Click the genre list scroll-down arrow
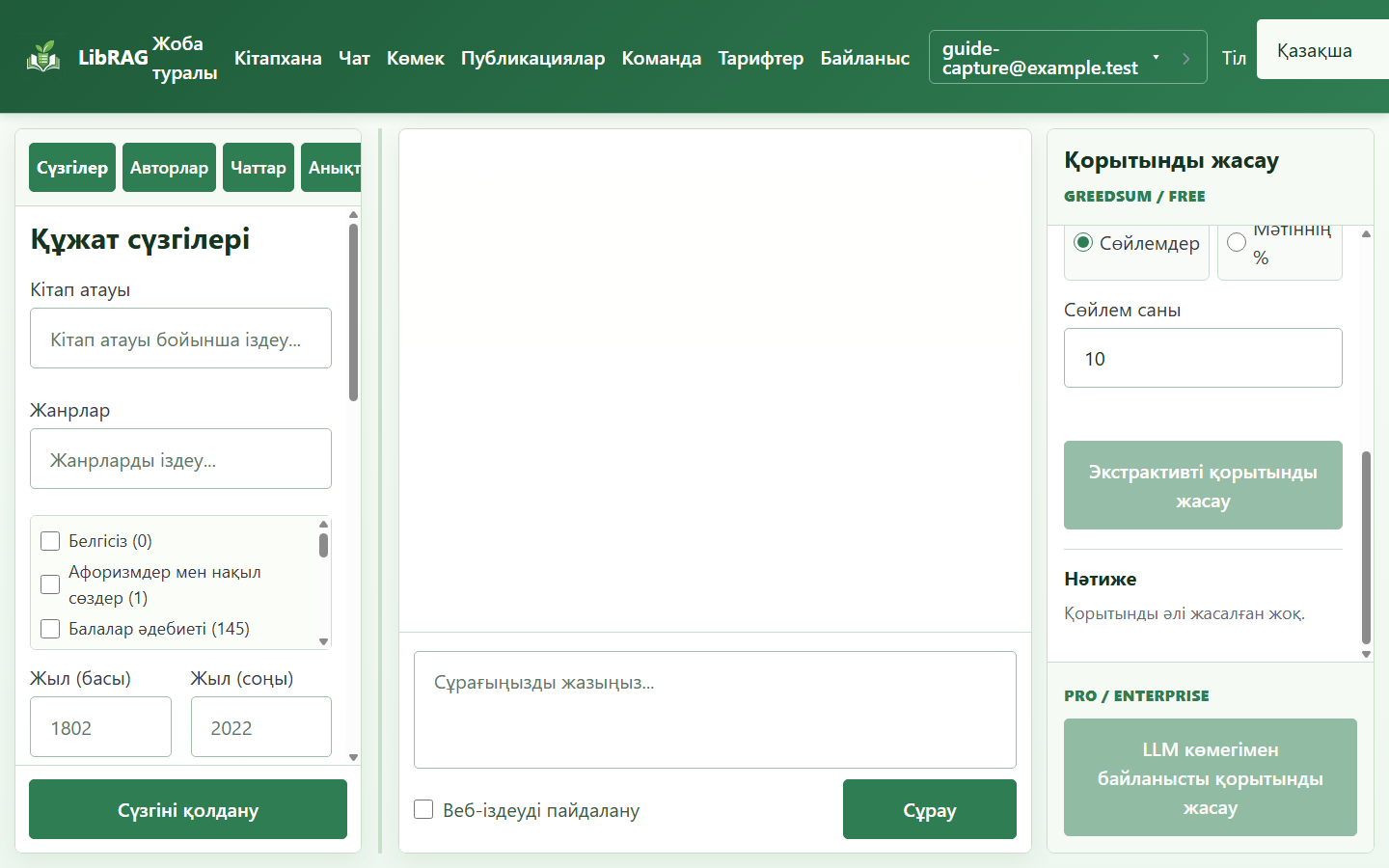The image size is (1389, 868). (x=323, y=641)
